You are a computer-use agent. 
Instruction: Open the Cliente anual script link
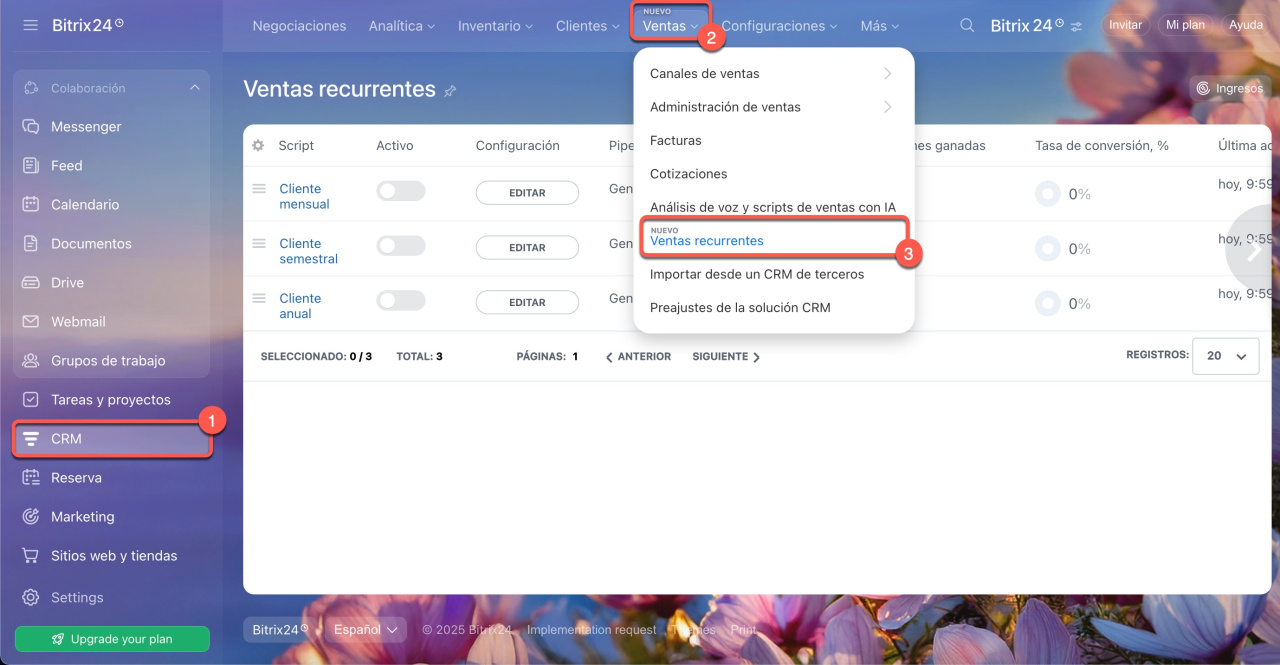tap(300, 306)
